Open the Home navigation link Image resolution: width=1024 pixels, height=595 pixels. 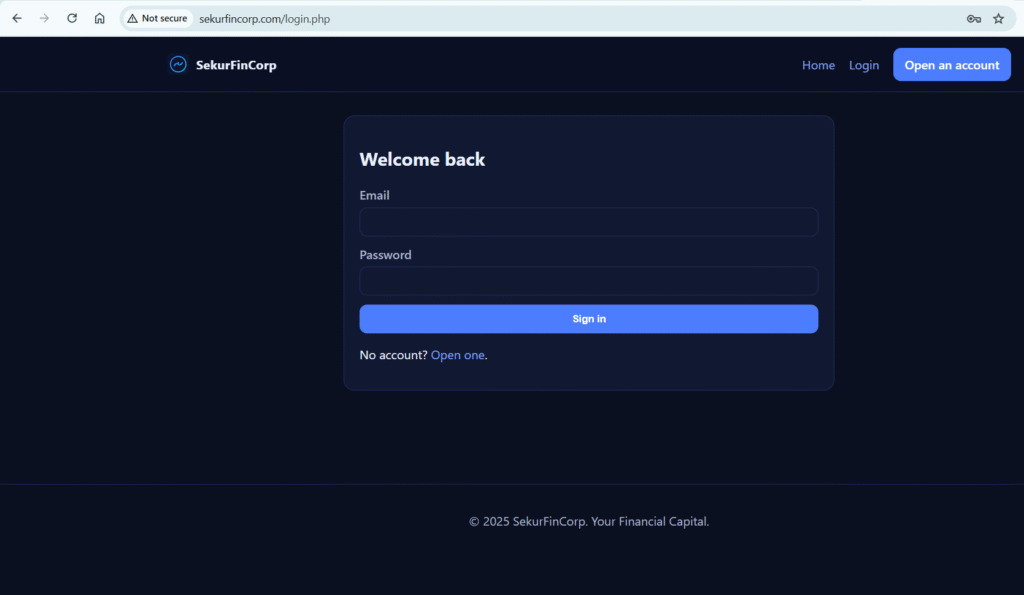coord(818,65)
